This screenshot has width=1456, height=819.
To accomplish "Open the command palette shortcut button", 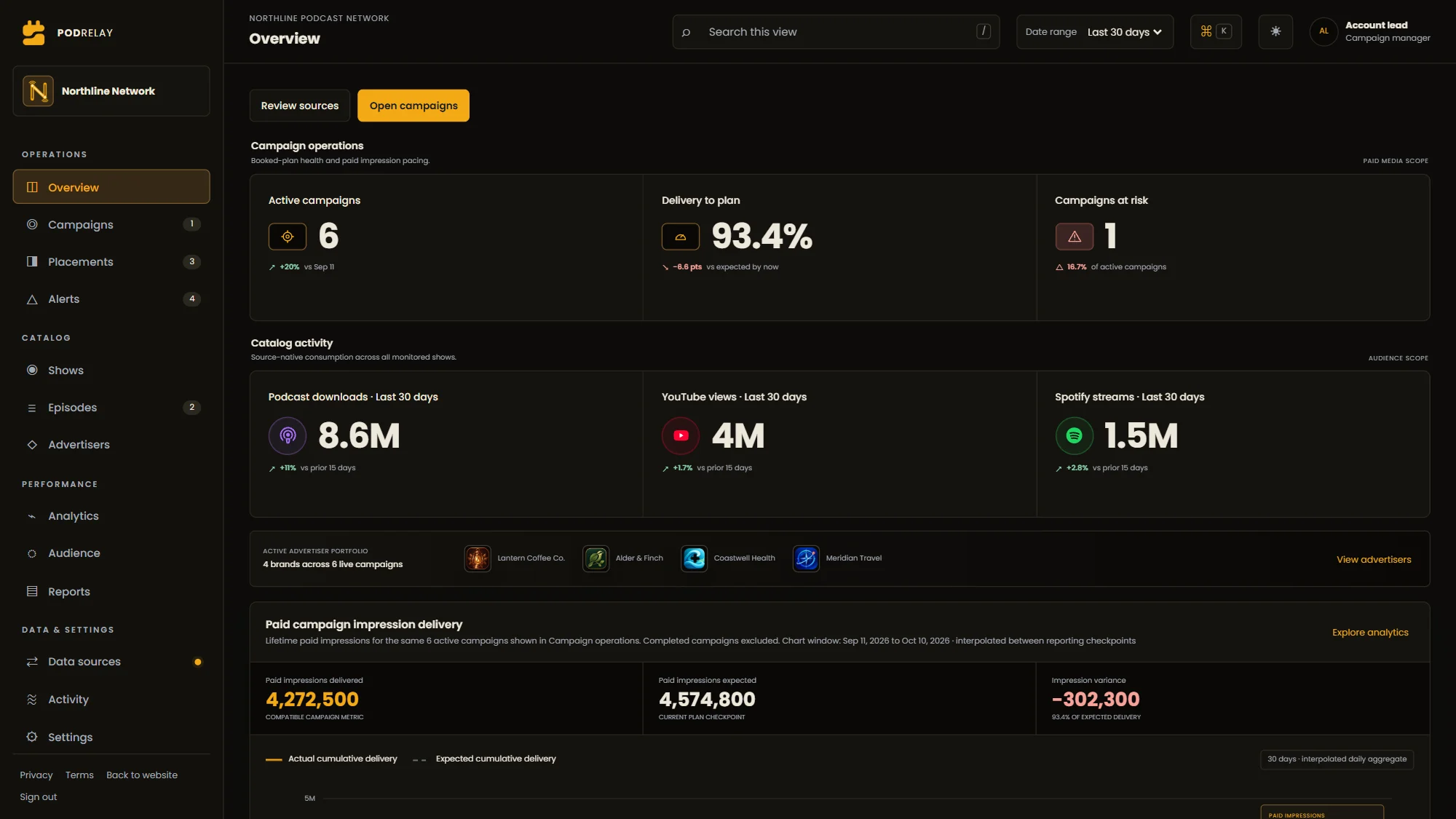I will click(x=1216, y=31).
